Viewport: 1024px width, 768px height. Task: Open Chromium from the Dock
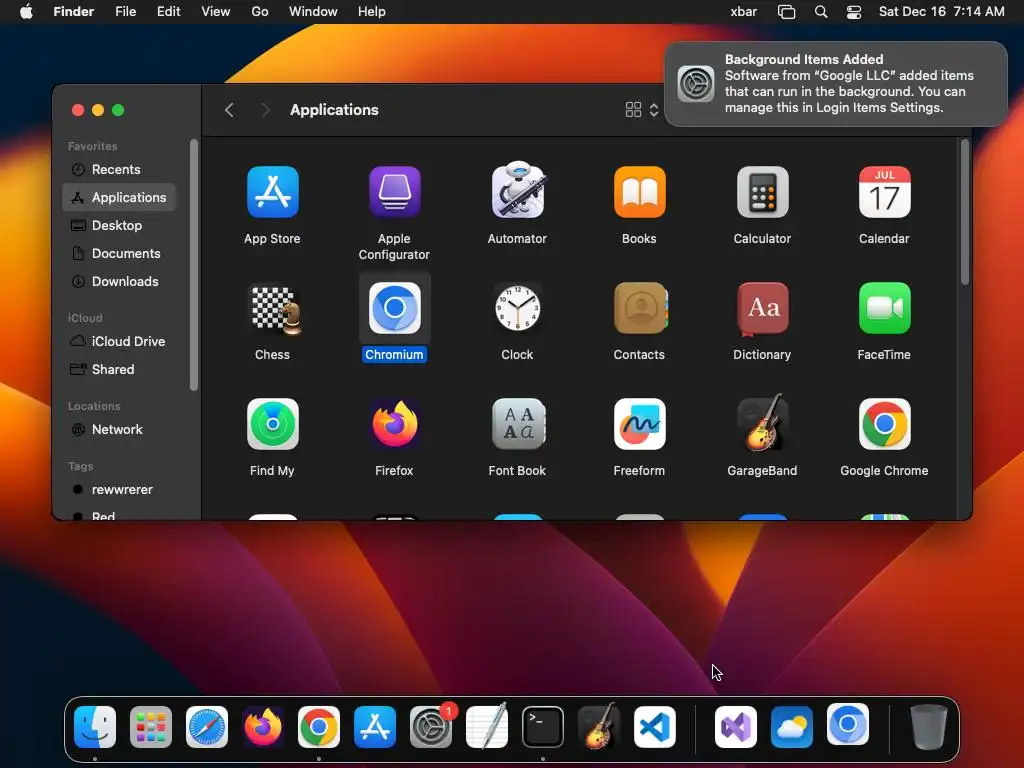(848, 726)
